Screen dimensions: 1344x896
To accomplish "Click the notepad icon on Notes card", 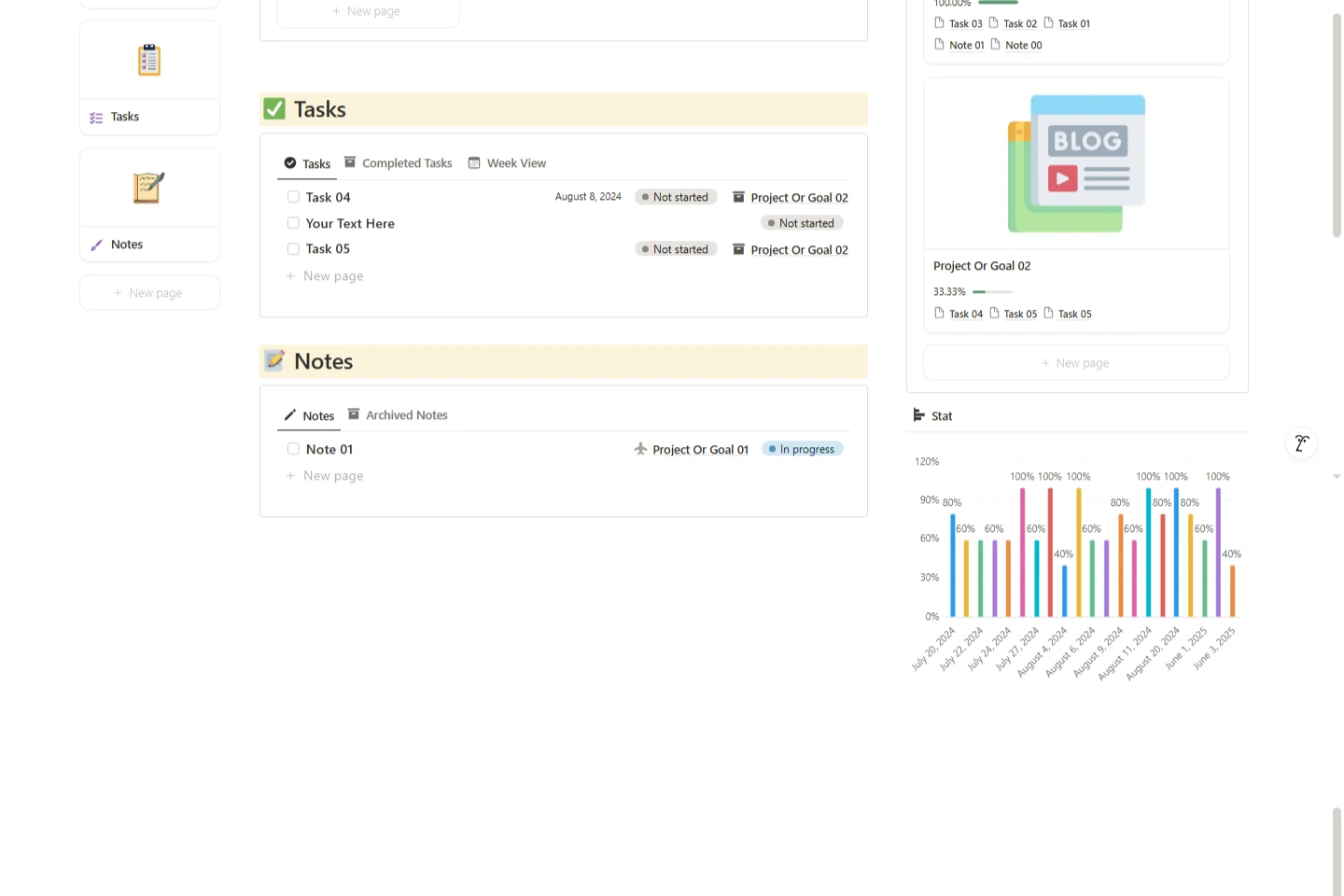I will point(149,188).
